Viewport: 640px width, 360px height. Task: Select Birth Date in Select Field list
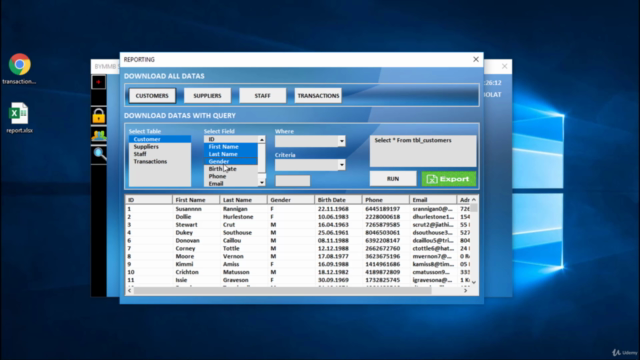tap(231, 169)
